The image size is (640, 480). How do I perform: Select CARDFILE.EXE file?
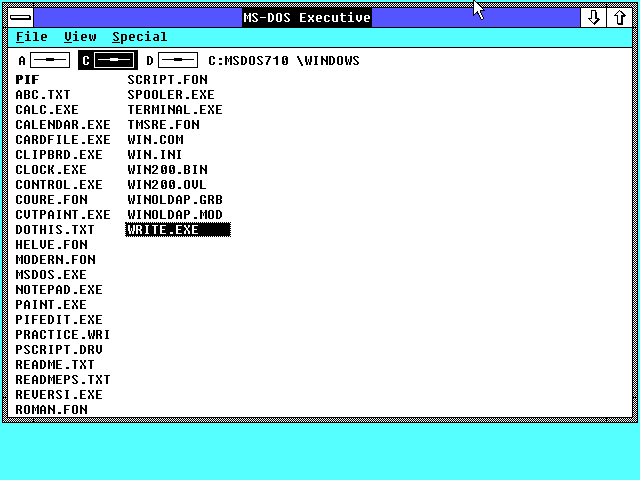[63, 140]
